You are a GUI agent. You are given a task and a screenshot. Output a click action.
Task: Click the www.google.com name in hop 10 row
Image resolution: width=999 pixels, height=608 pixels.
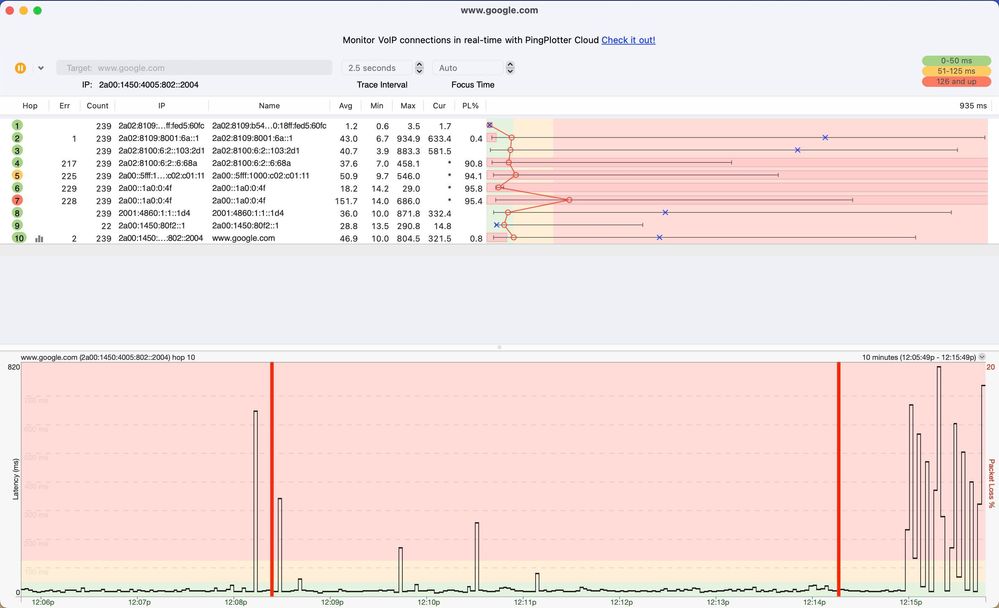click(x=243, y=238)
